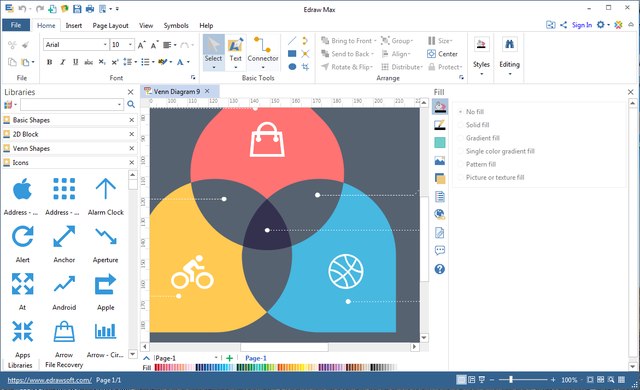Image resolution: width=640 pixels, height=390 pixels.
Task: Select the Page-1 tab label
Action: tap(256, 358)
